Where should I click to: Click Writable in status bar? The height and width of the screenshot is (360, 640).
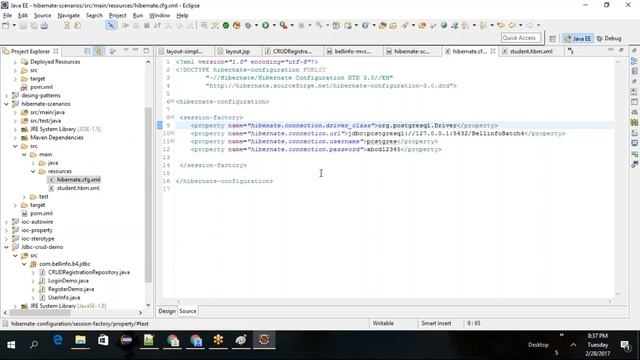coord(383,323)
